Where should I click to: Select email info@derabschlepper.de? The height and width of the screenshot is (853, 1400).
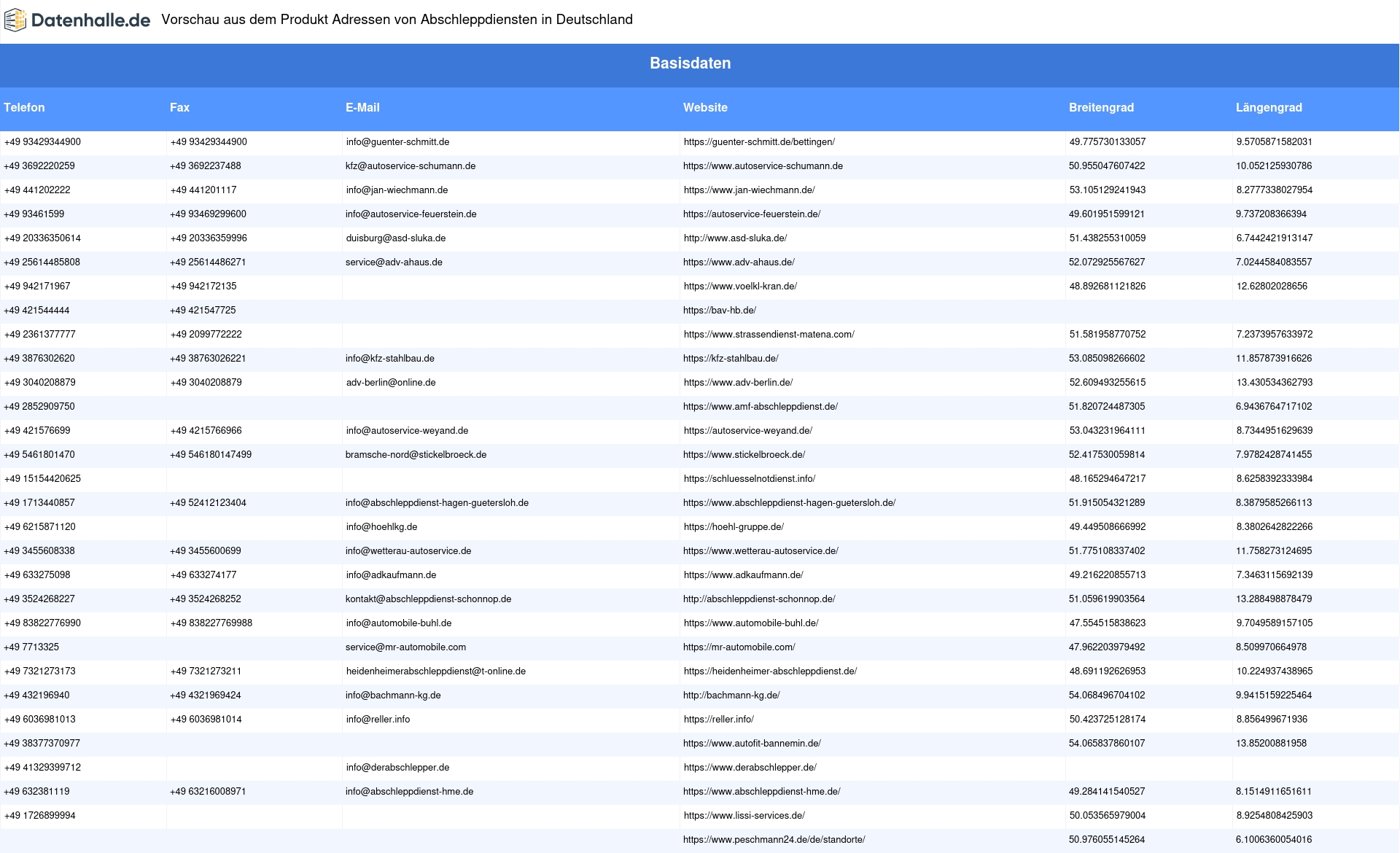point(397,768)
